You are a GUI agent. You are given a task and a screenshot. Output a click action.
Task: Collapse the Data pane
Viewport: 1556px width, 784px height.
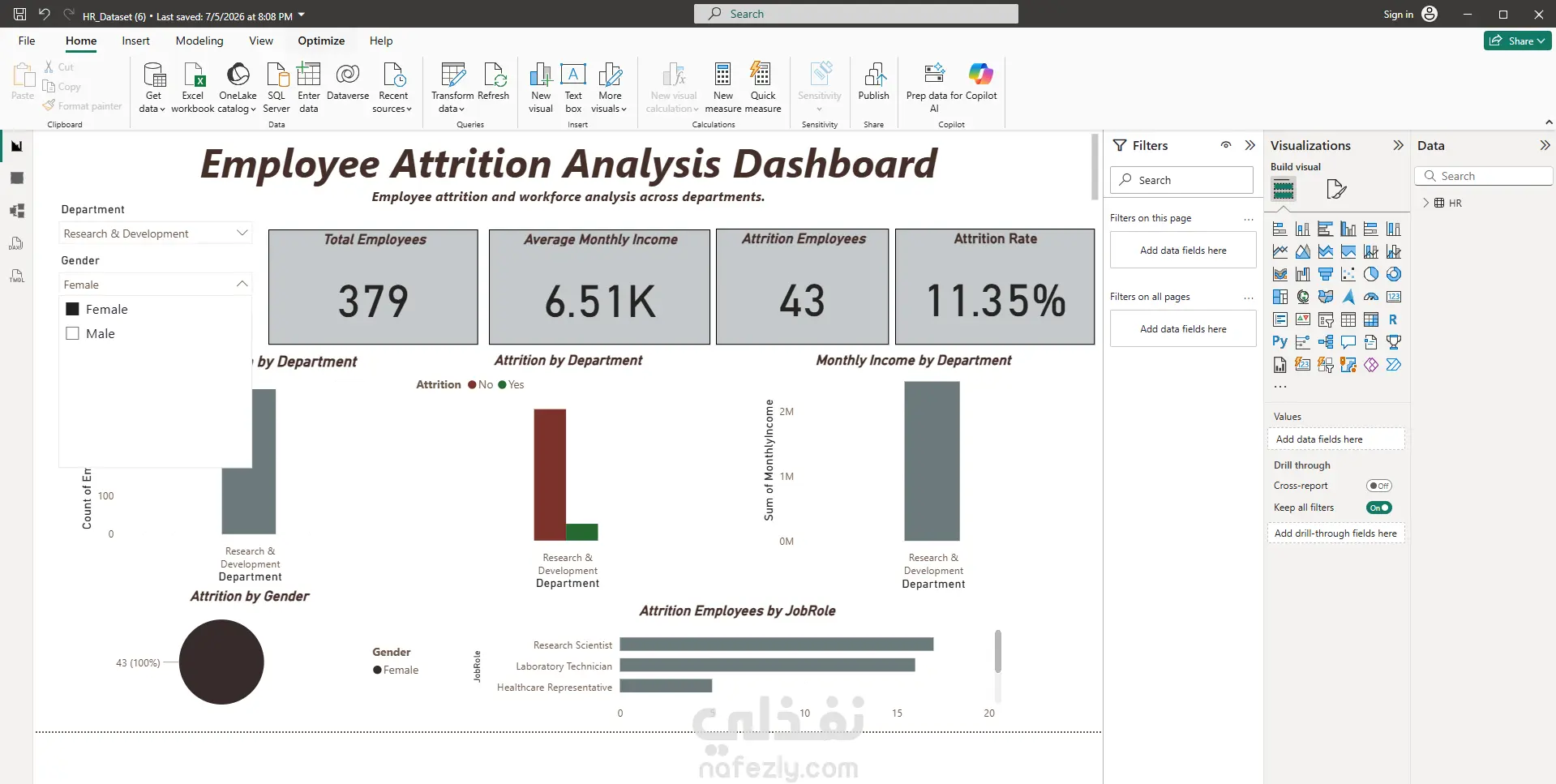pyautogui.click(x=1545, y=145)
